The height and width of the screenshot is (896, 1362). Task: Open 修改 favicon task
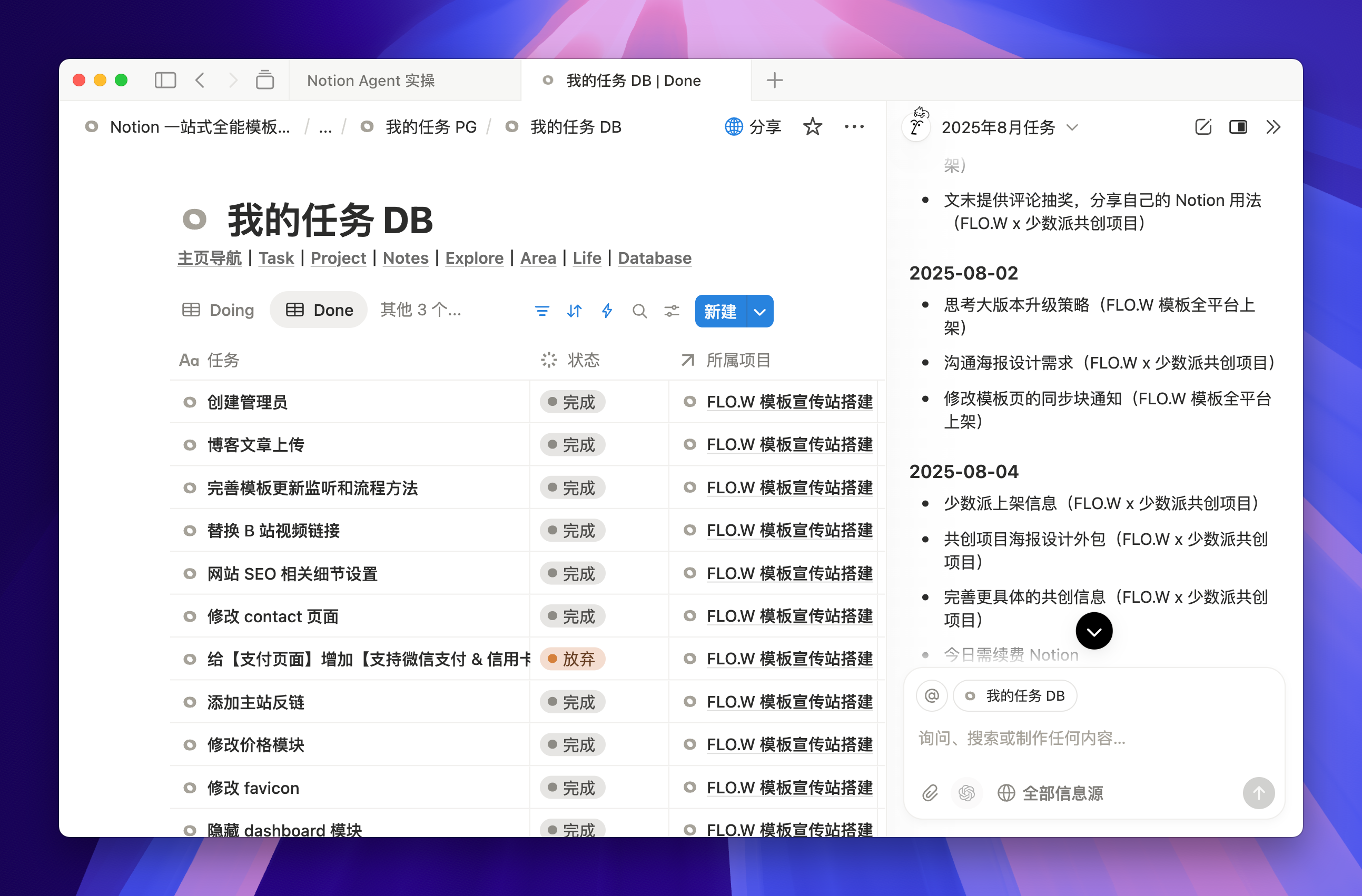tap(253, 788)
